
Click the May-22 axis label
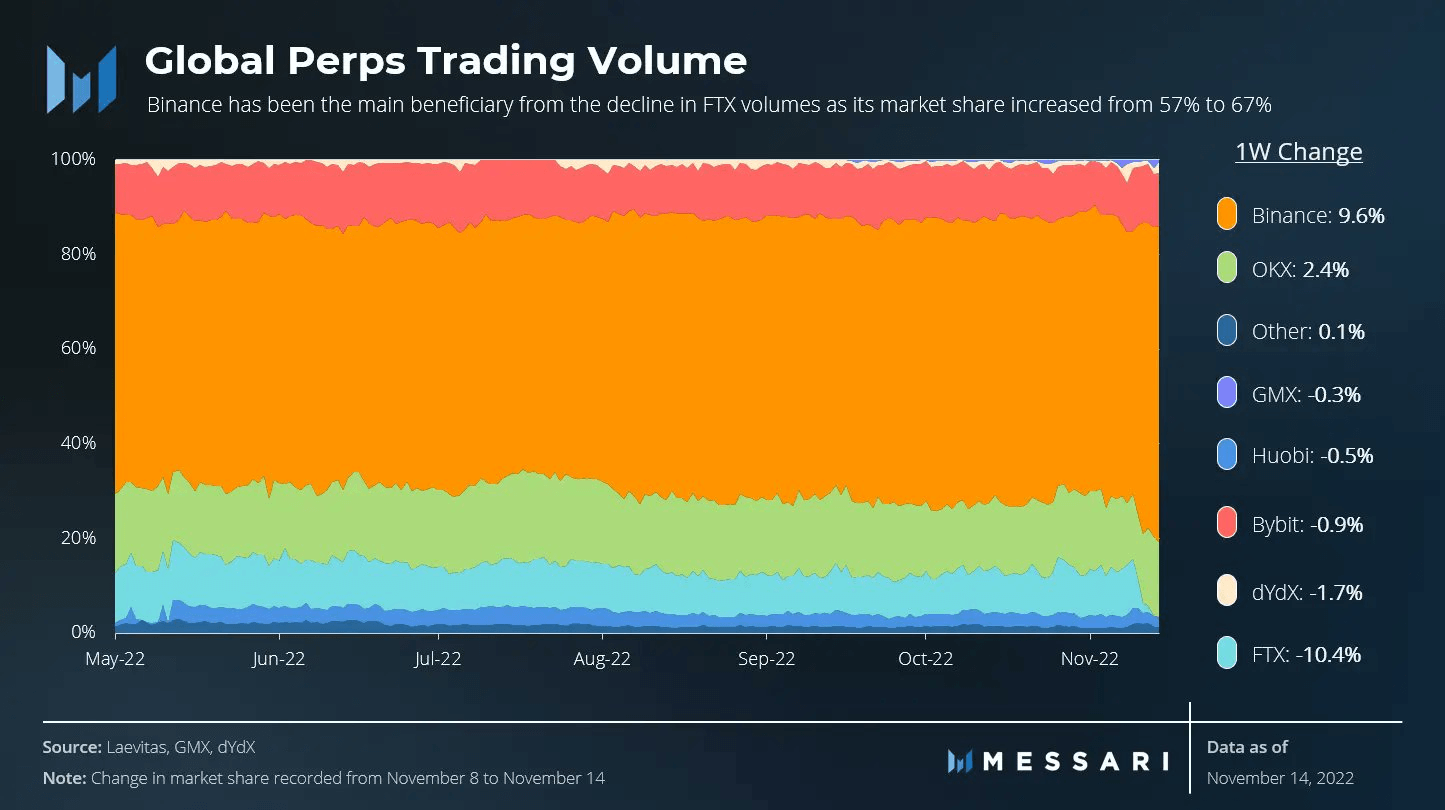pyautogui.click(x=115, y=659)
